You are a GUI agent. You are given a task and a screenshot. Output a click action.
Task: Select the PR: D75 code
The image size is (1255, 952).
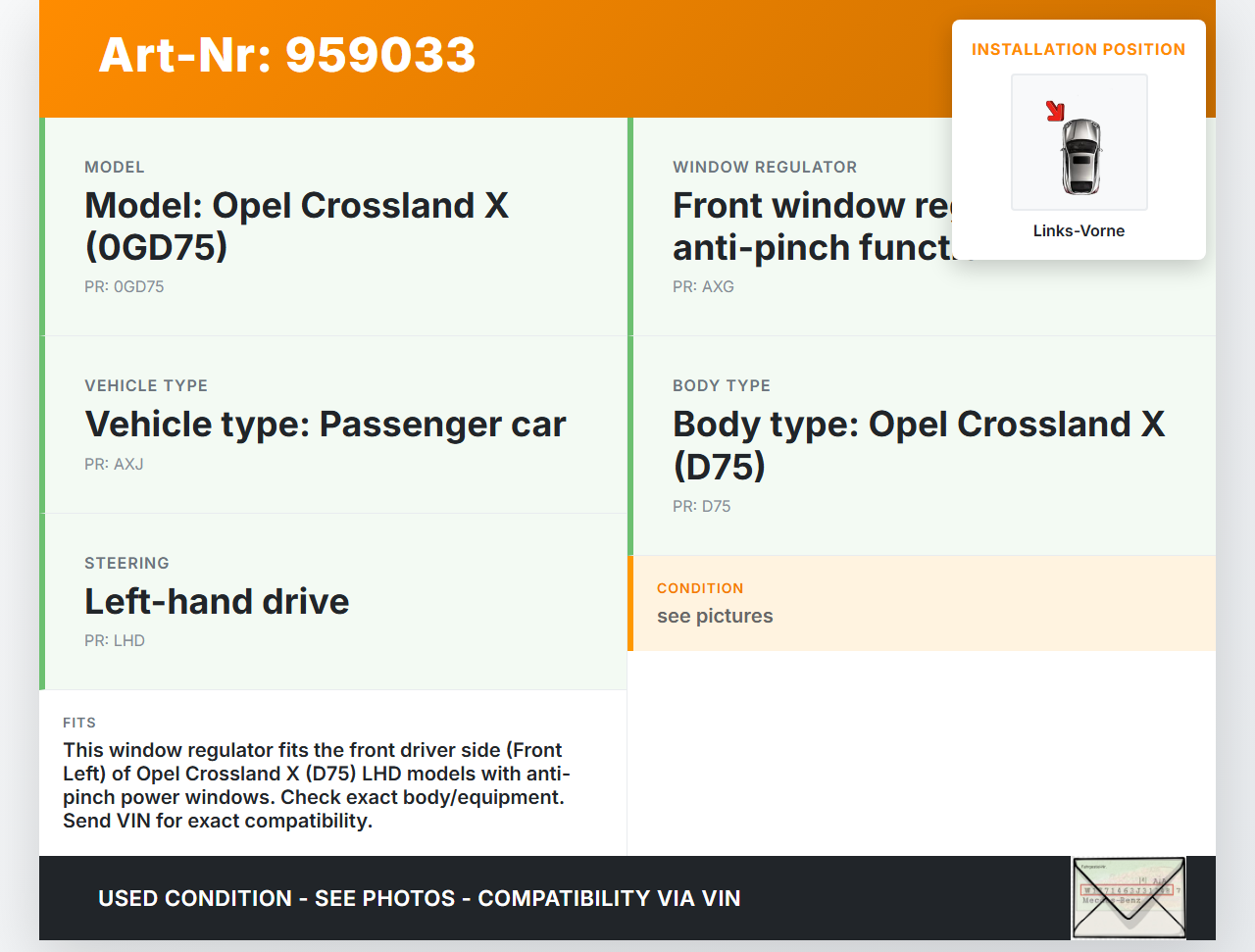coord(701,506)
